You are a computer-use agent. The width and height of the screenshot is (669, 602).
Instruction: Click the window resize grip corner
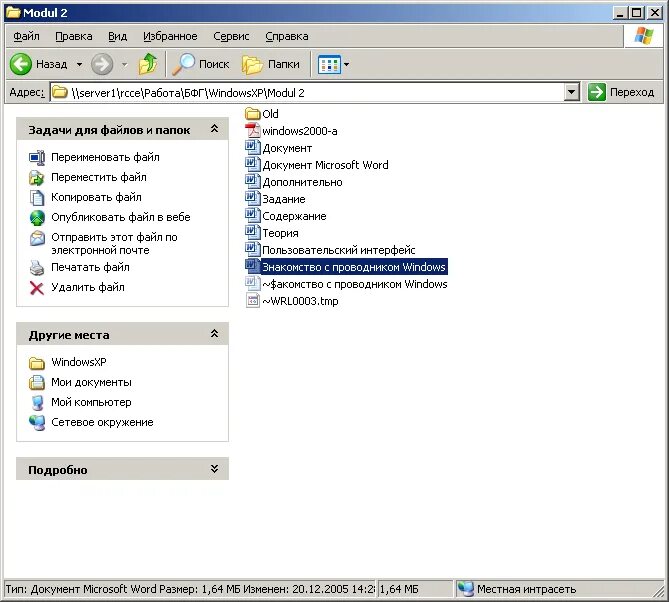(x=659, y=591)
